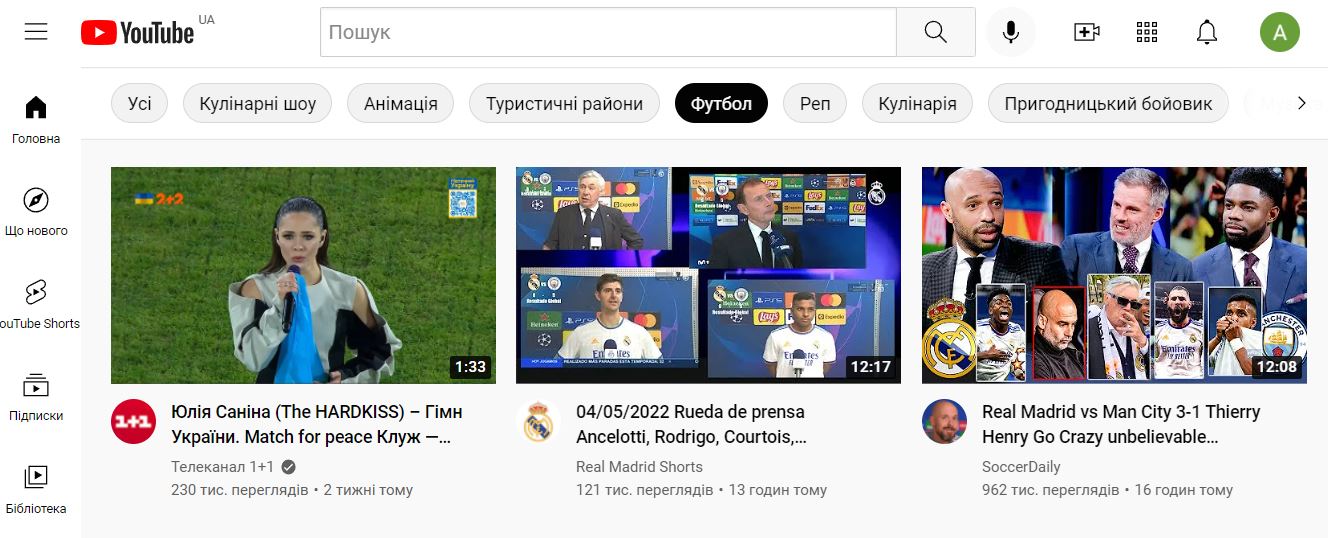Play Rueda de prensa video thumbnail
This screenshot has height=538, width=1328.
[x=708, y=275]
